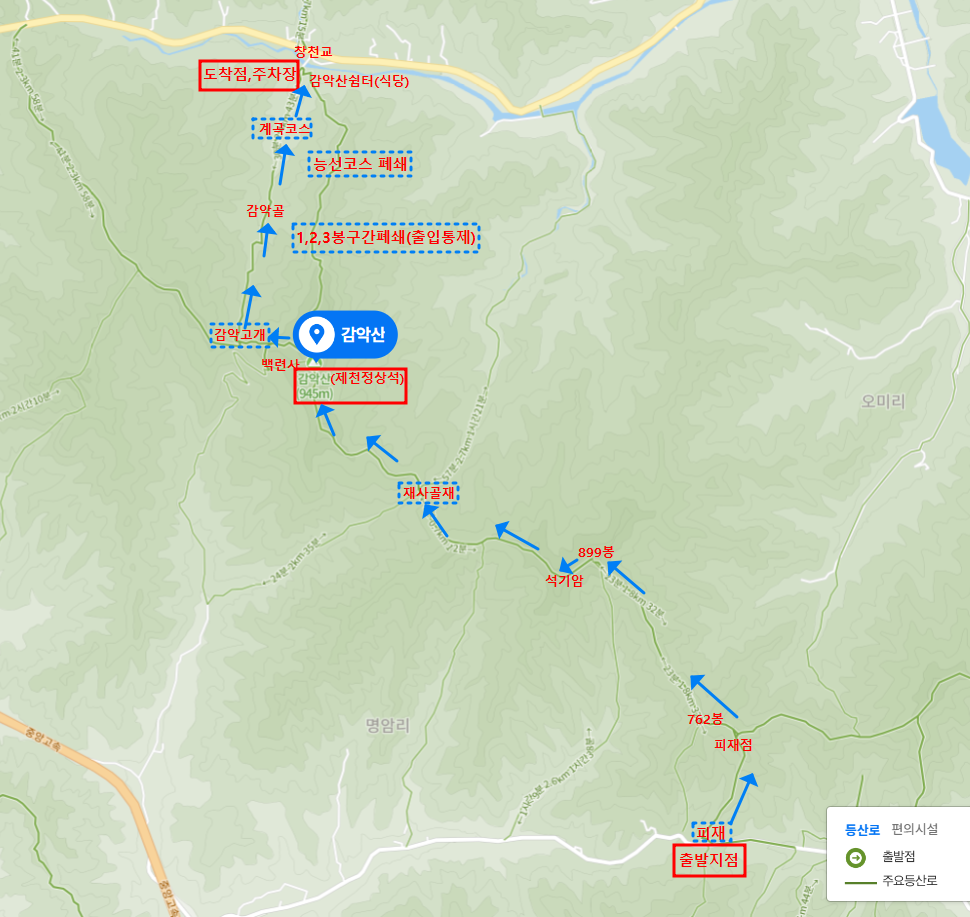Viewport: 970px width, 917px height.
Task: Click the 출발점 green arrow icon
Action: pos(856,858)
